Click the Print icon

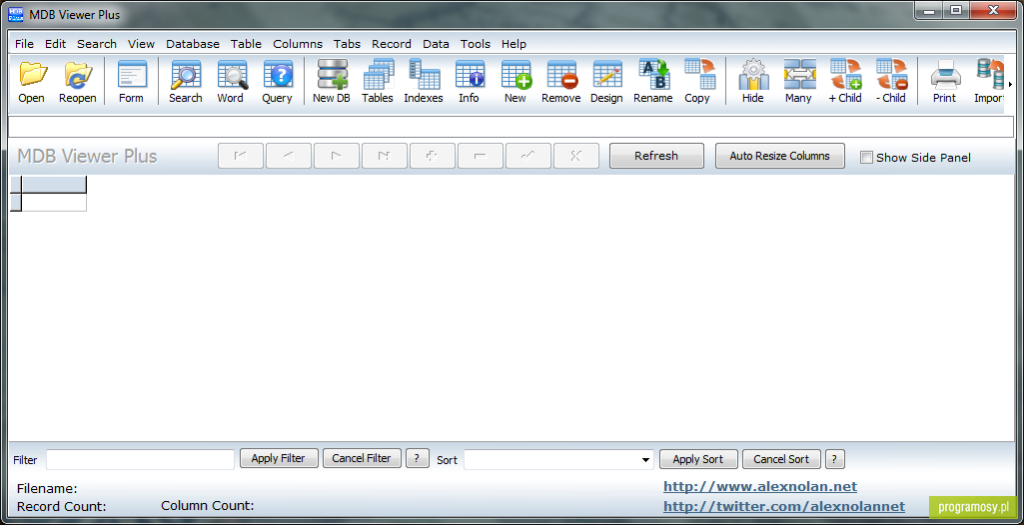[x=944, y=81]
